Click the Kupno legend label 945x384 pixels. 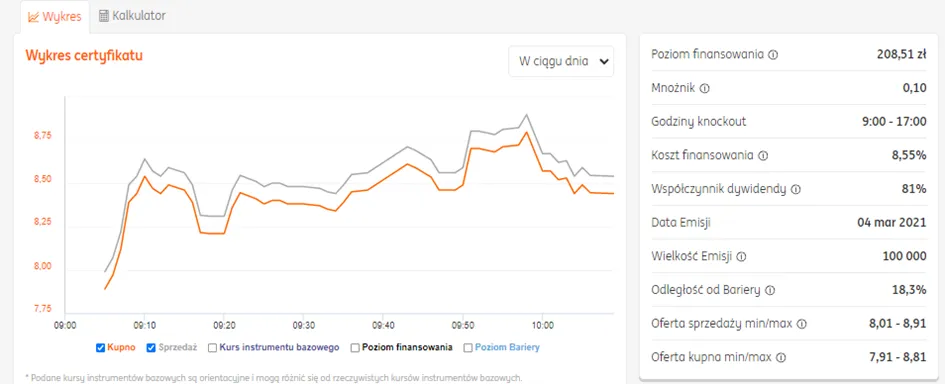click(x=121, y=348)
